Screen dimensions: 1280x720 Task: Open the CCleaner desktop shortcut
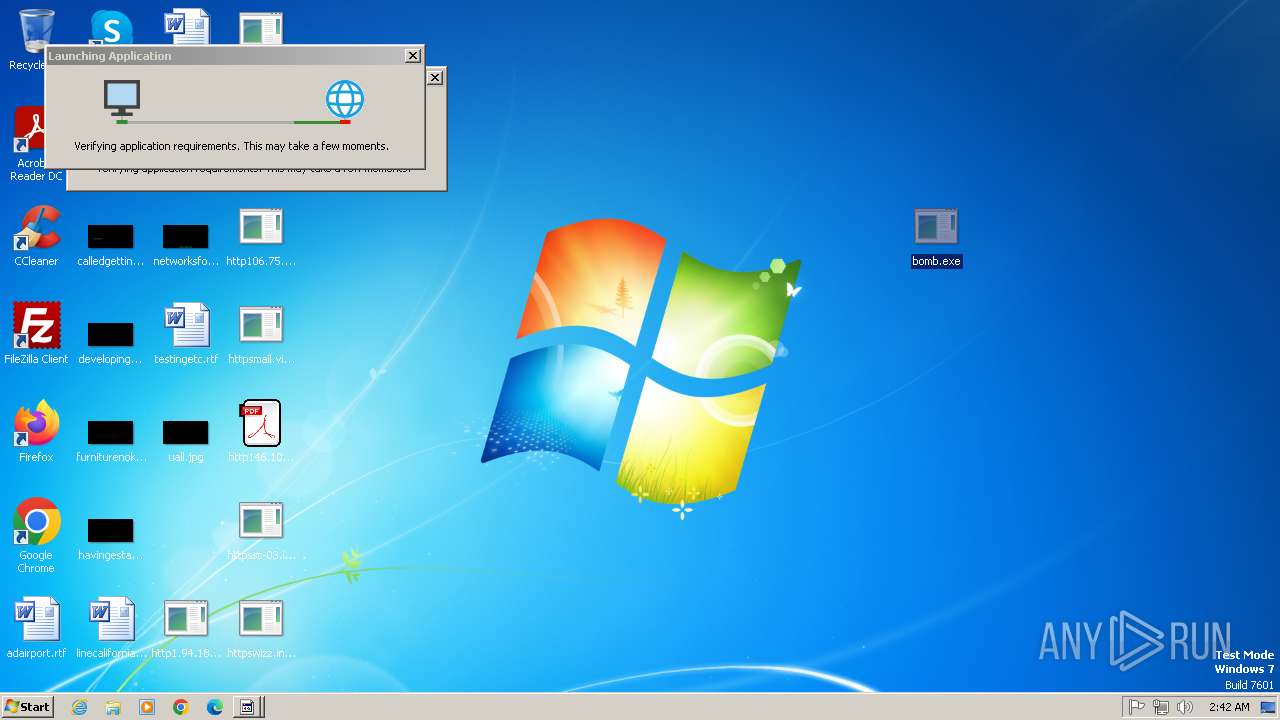tap(36, 236)
